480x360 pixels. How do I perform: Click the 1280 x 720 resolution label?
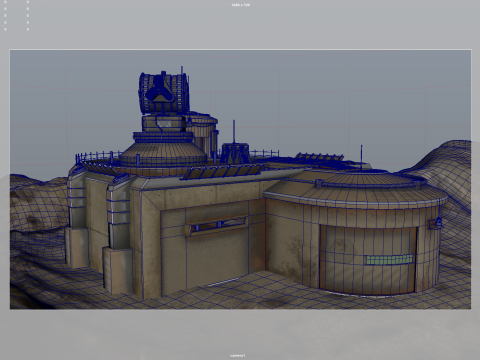tap(240, 5)
